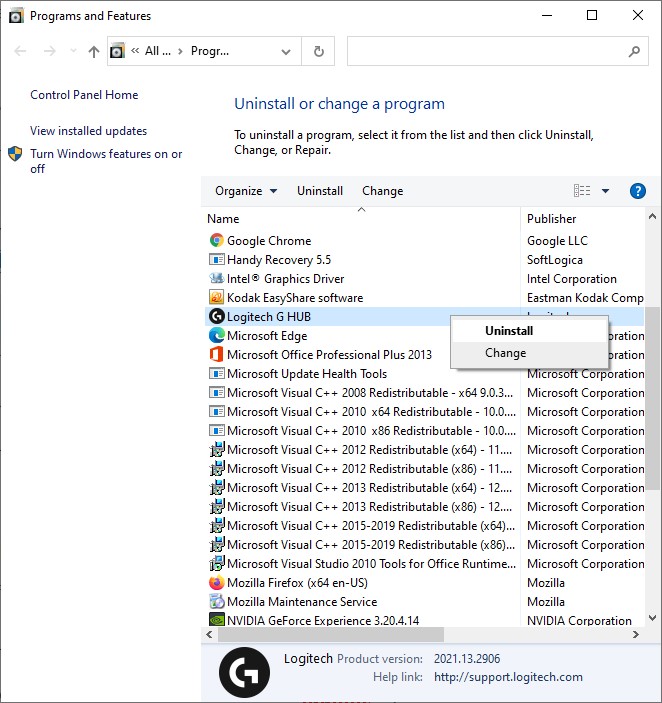Click the Logitech G HUB list icon
This screenshot has width=662, height=703.
(x=216, y=317)
